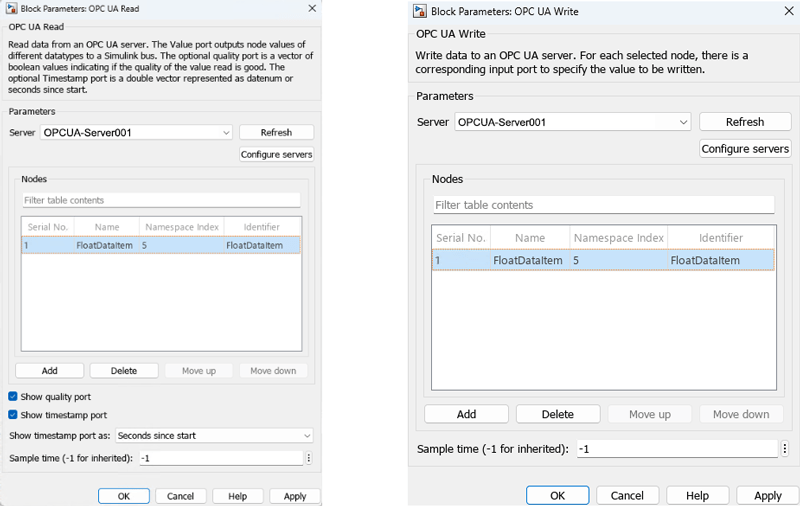This screenshot has height=506, width=800.
Task: Select serial number 1 cell in OPC UA Write
Action: click(461, 260)
